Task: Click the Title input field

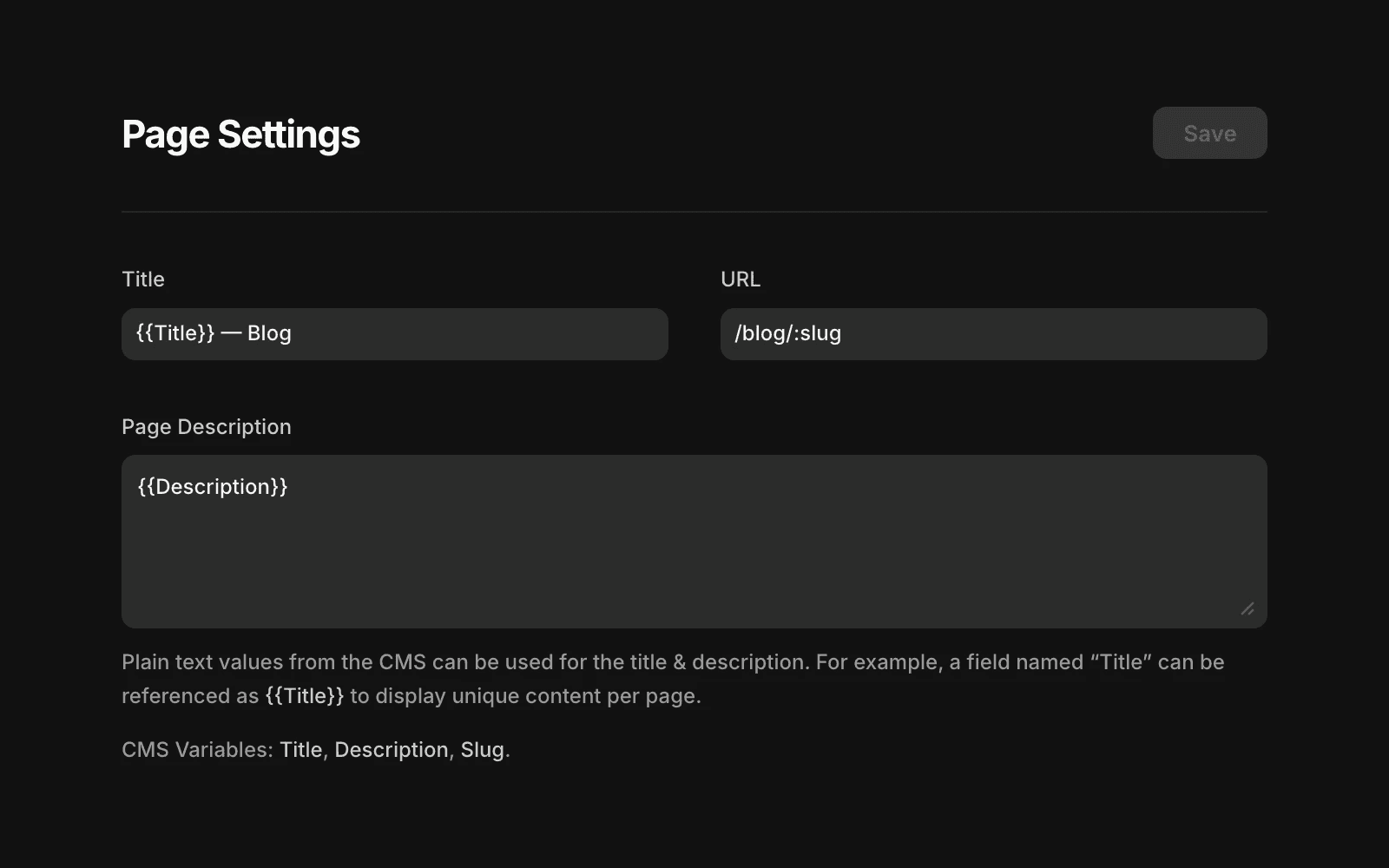Action: [x=394, y=333]
